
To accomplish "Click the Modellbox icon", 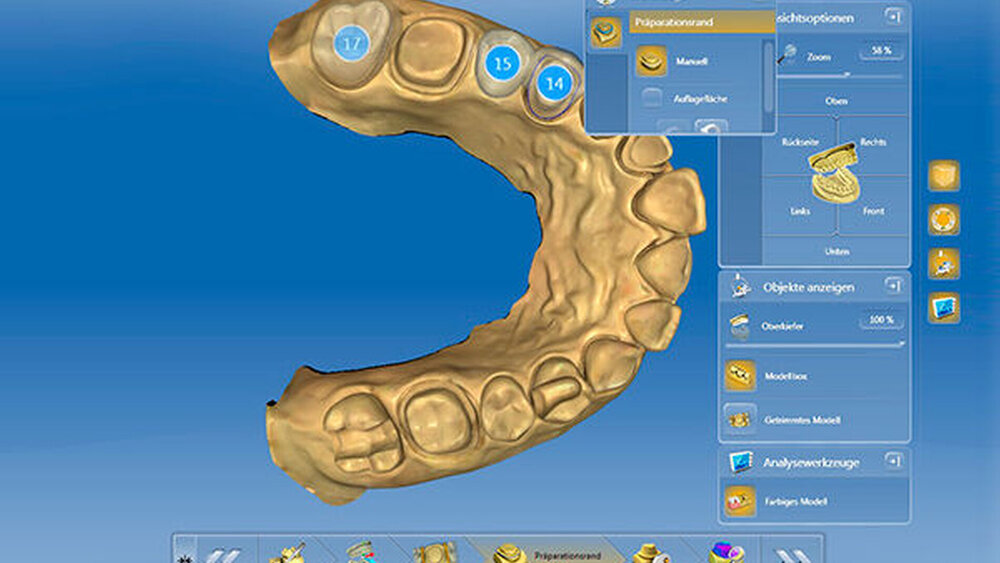I will (x=740, y=375).
